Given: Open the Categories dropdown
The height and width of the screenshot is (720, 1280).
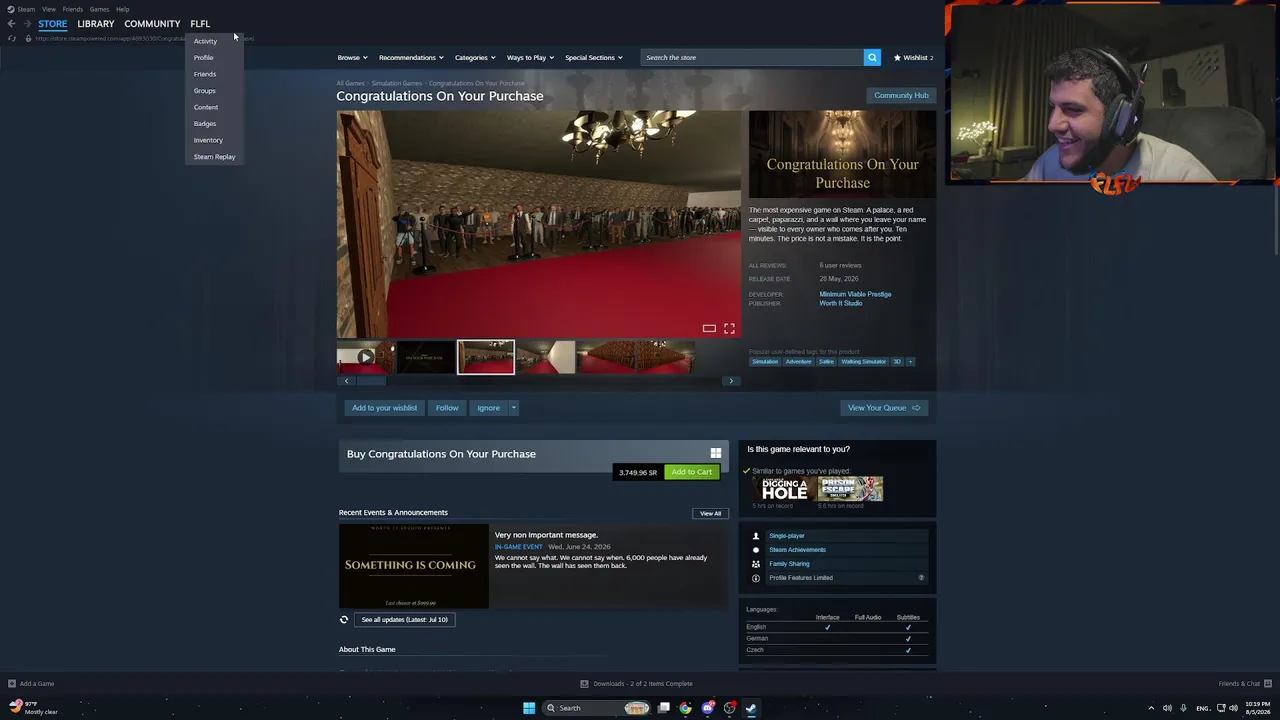Looking at the screenshot, I should [475, 58].
